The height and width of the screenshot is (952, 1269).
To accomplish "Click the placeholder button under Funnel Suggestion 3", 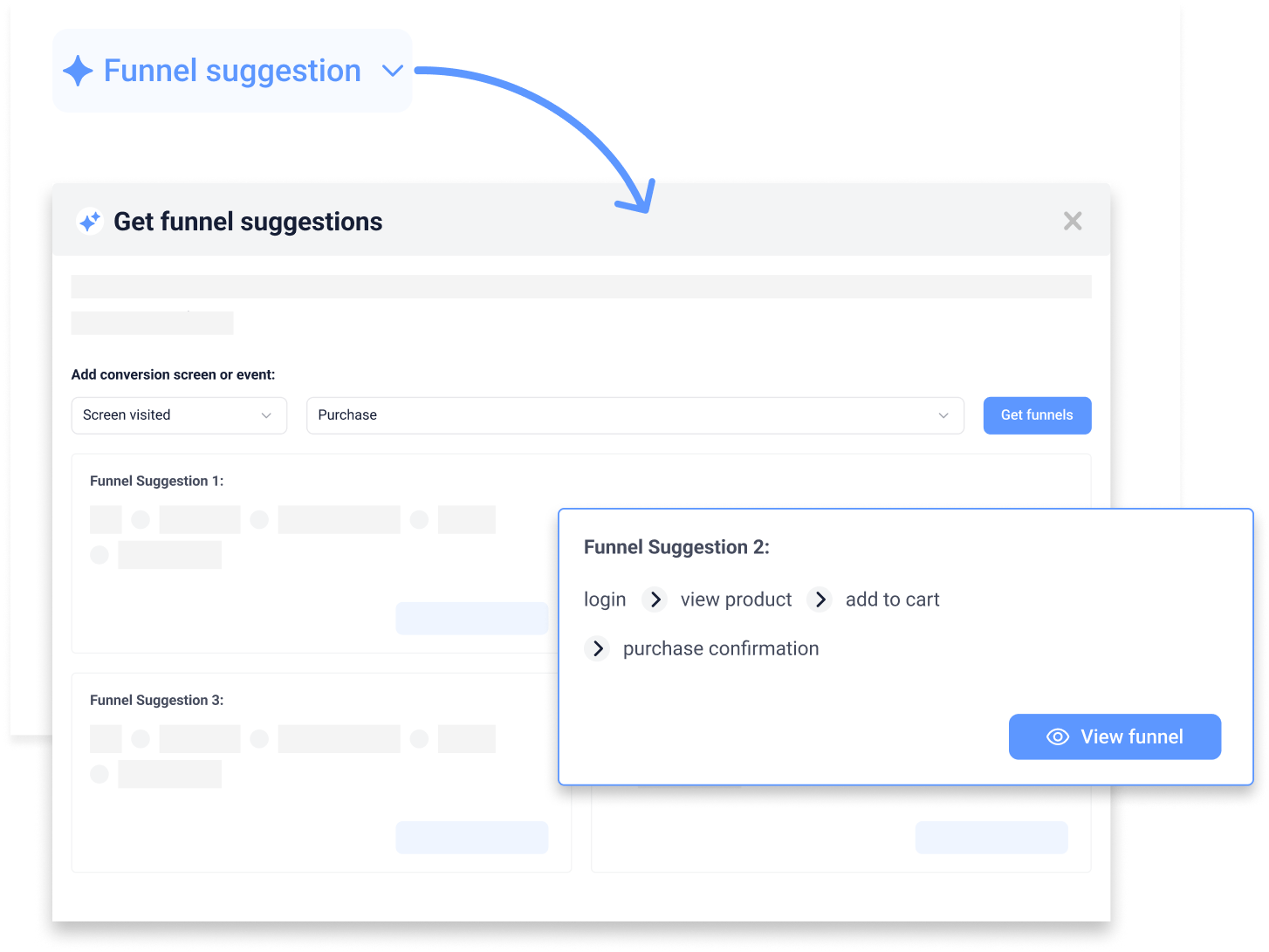I will point(471,837).
